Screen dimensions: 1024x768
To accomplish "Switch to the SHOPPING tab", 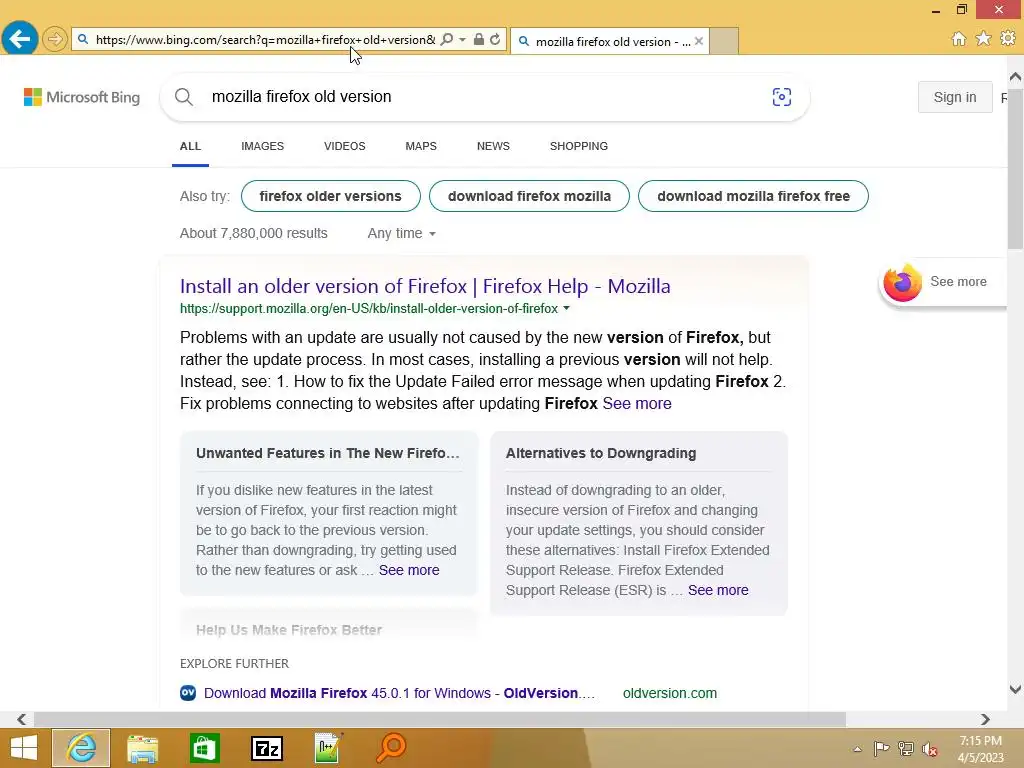I will [579, 146].
